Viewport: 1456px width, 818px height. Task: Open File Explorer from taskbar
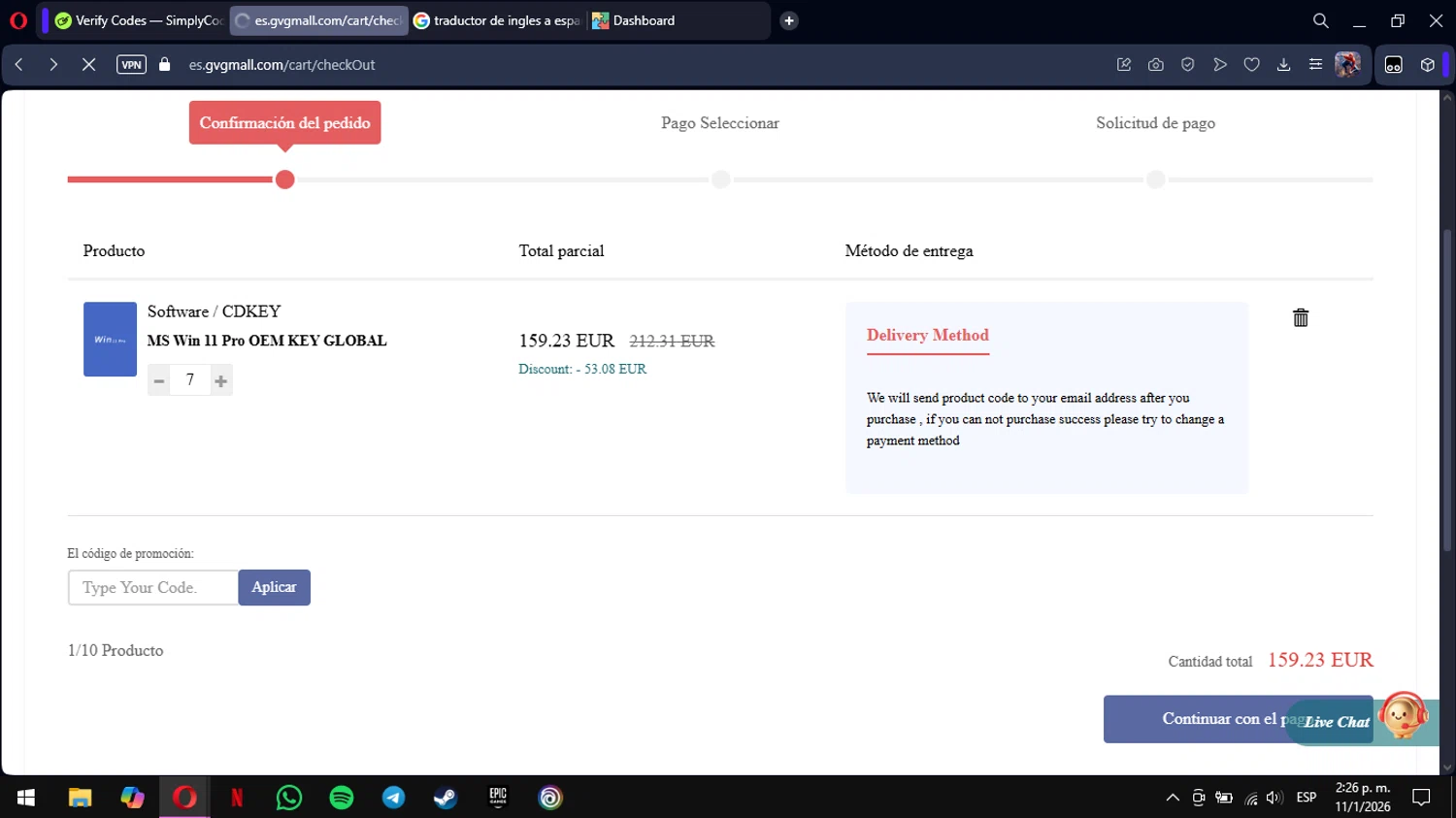pyautogui.click(x=80, y=798)
